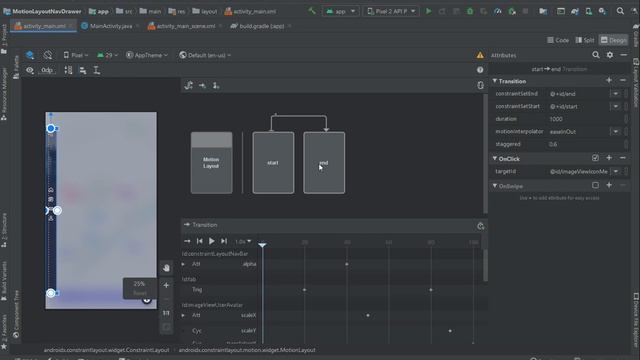
Task: Click the Search Everywhere magnifier in top toolbar
Action: pyautogui.click(x=620, y=11)
